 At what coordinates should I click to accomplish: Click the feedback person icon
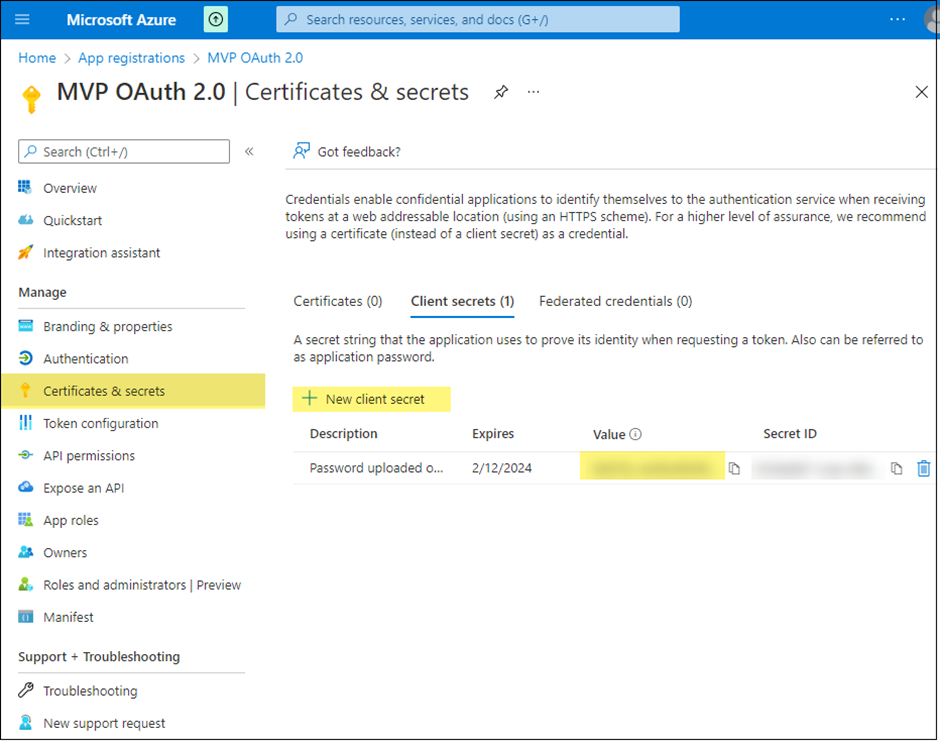(302, 151)
